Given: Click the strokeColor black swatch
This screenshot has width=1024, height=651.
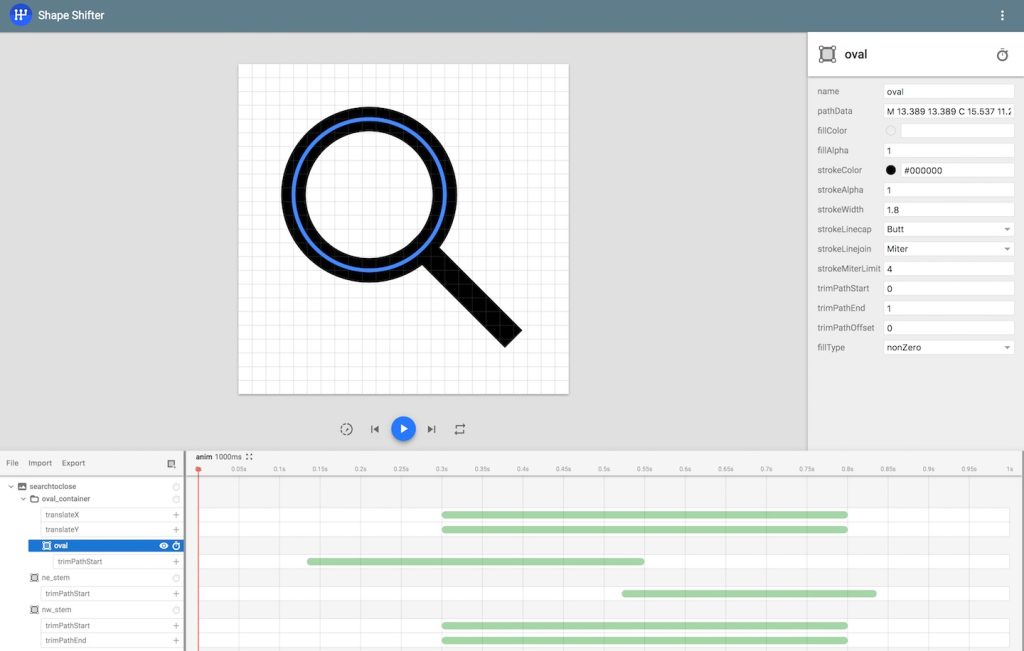Looking at the screenshot, I should (891, 170).
